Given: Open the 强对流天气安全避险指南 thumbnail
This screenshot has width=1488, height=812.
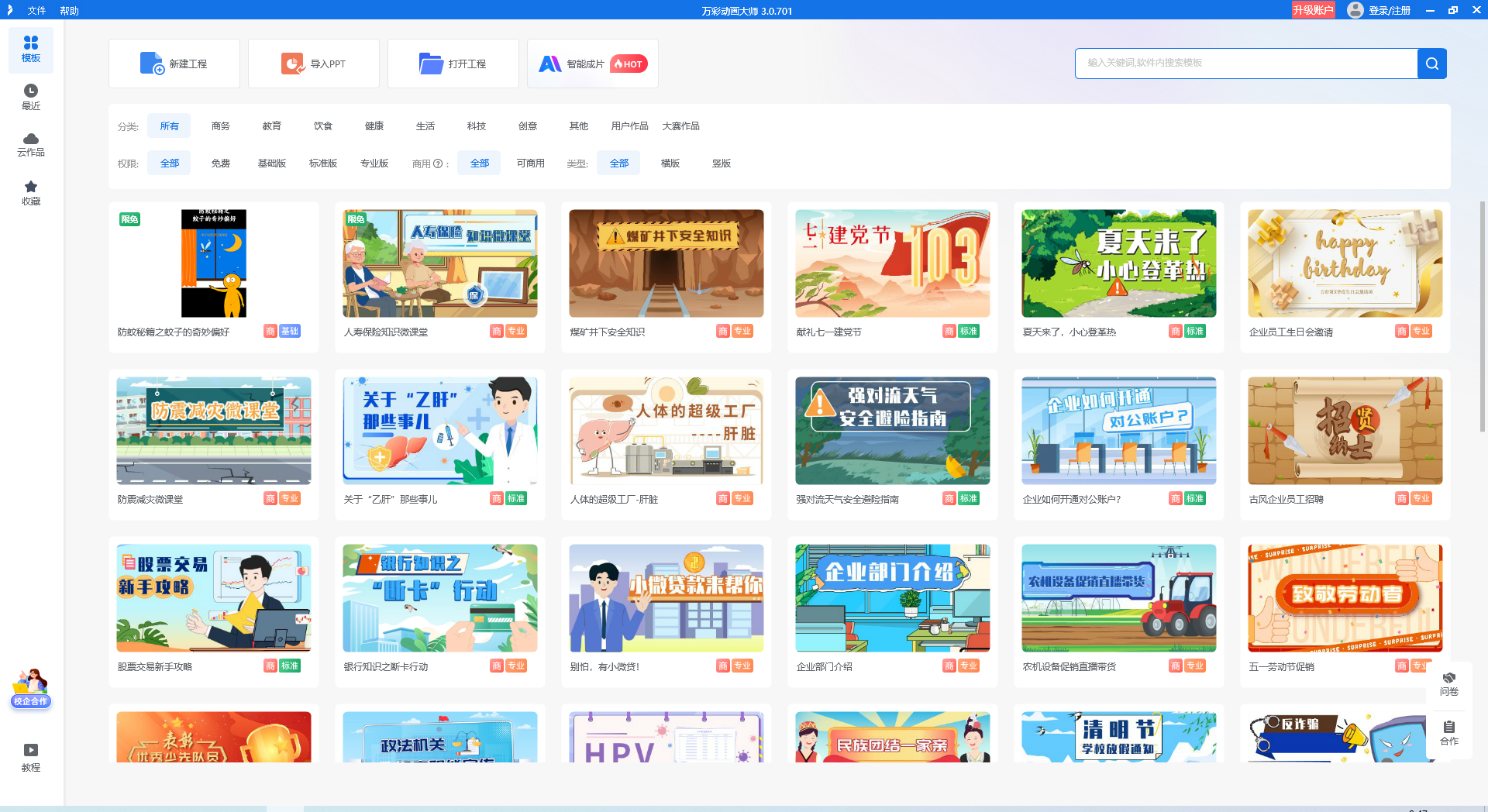Looking at the screenshot, I should [x=893, y=431].
